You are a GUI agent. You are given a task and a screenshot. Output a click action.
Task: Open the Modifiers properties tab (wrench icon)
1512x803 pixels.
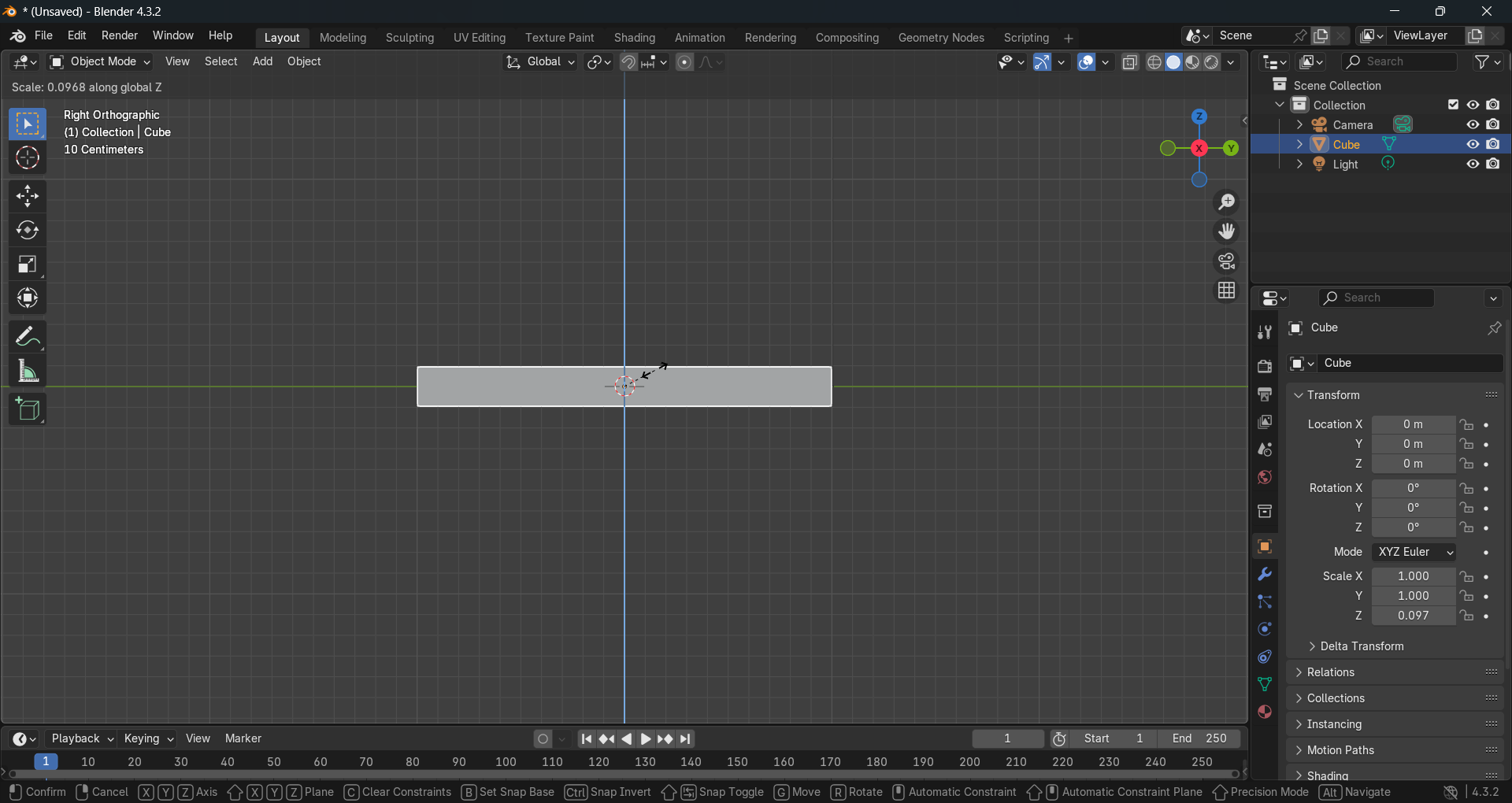coord(1265,574)
